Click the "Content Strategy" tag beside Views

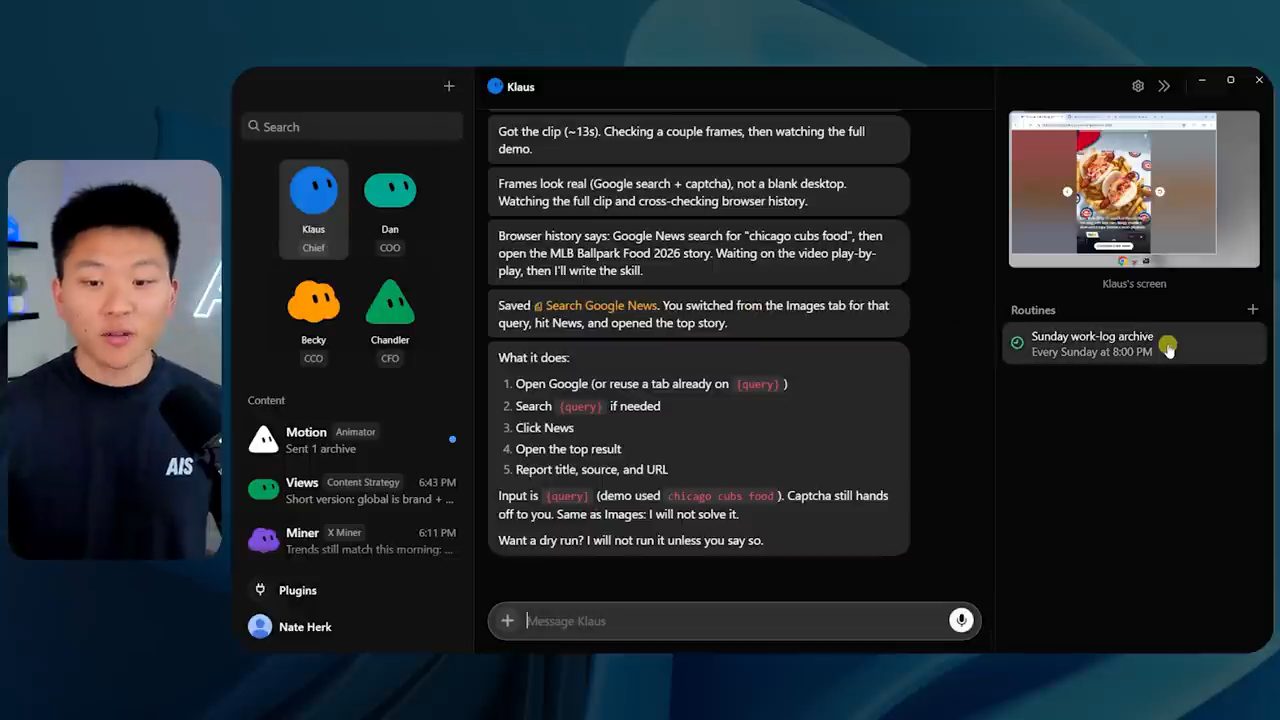point(363,482)
